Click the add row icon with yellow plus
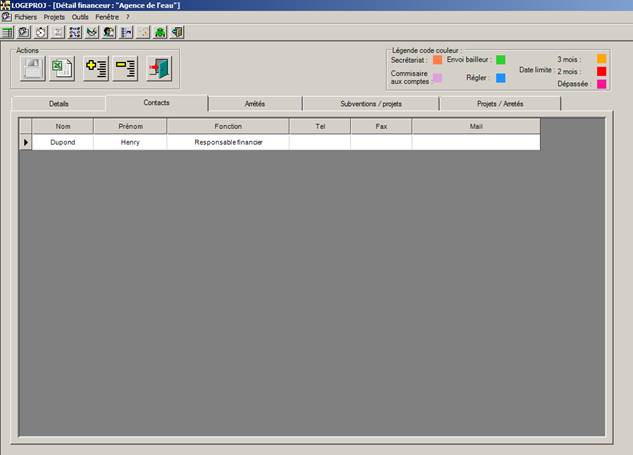The width and height of the screenshot is (633, 455). (x=96, y=69)
